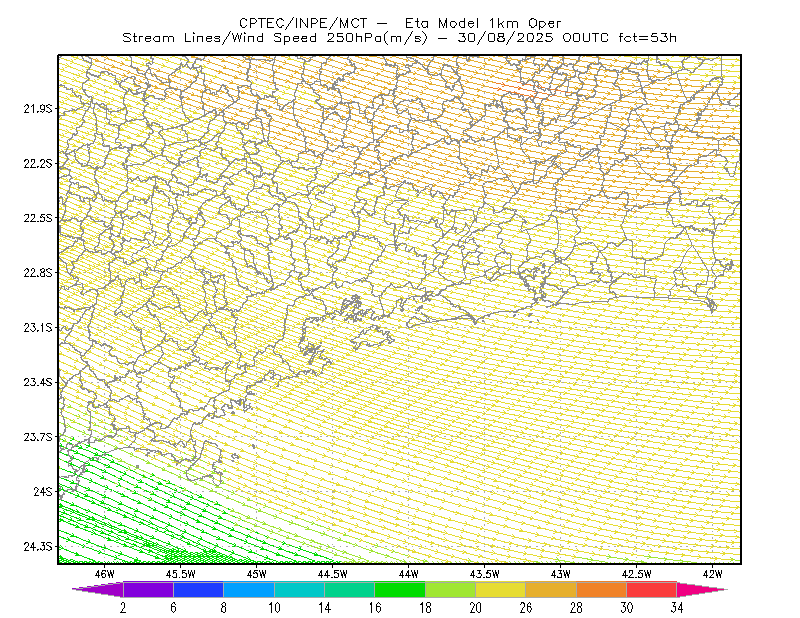Click the 44W longitude axis label
The width and height of the screenshot is (800, 618).
408,574
